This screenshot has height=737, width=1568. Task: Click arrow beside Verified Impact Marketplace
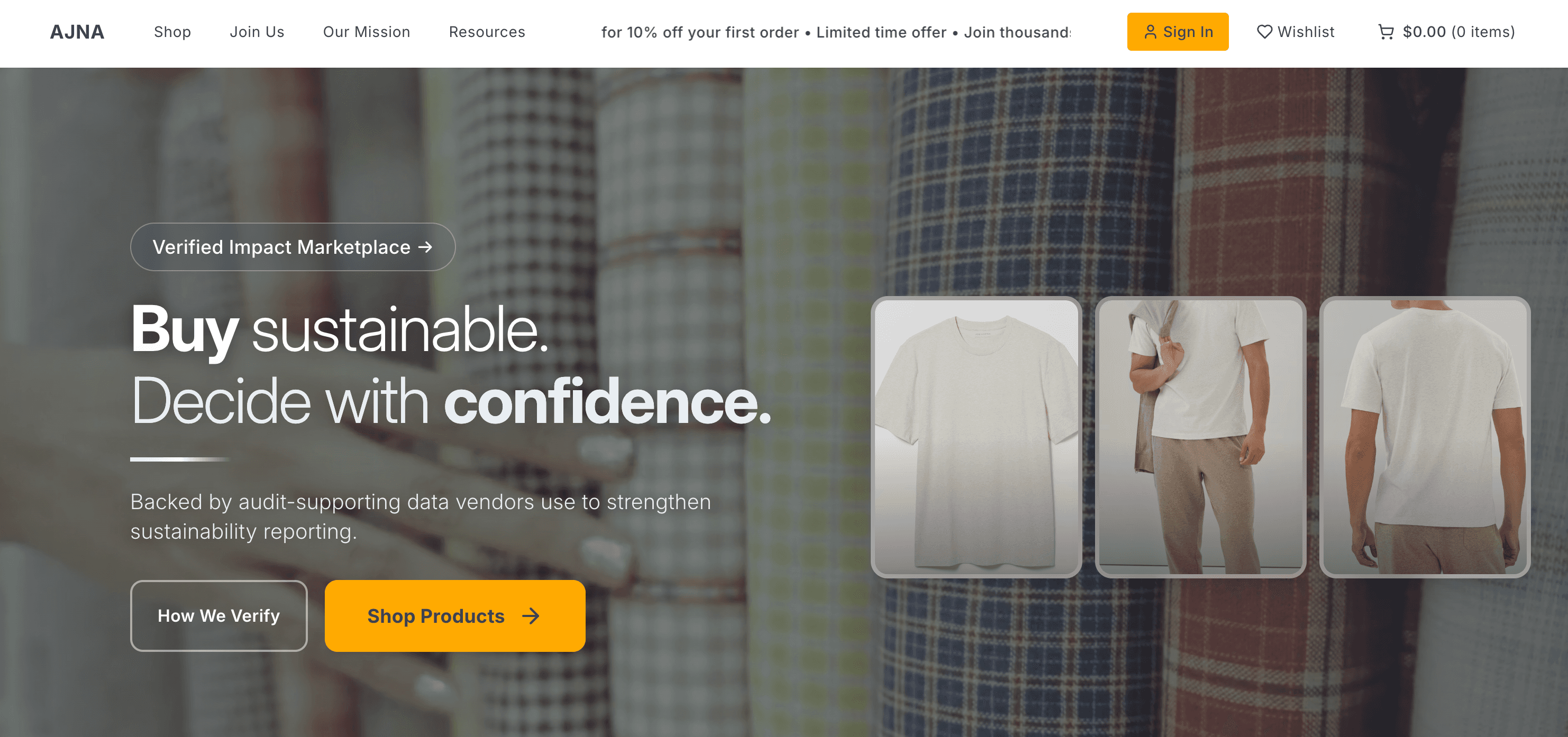coord(425,247)
